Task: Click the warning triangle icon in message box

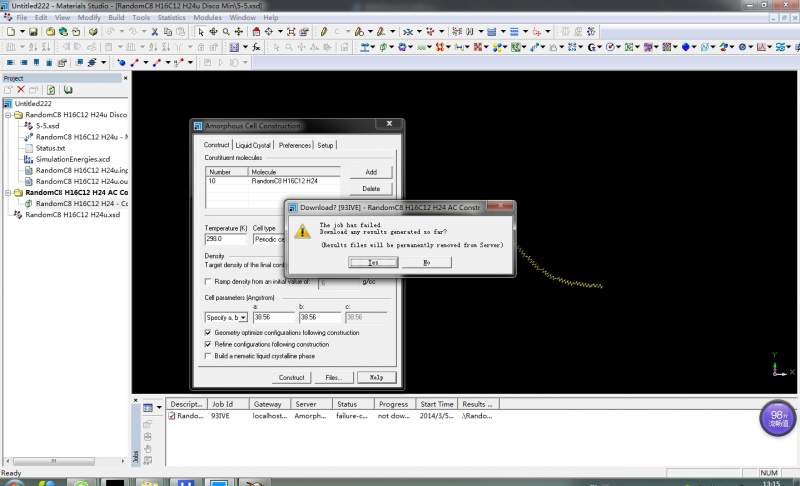Action: (303, 232)
